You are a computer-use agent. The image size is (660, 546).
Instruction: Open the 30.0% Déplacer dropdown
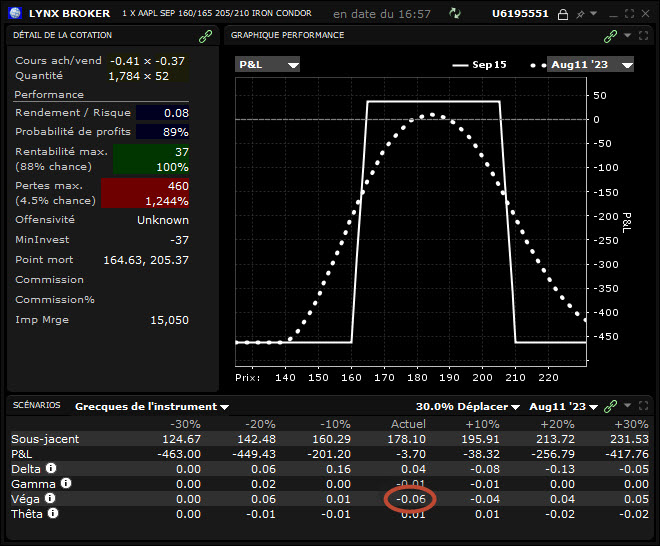pyautogui.click(x=468, y=407)
